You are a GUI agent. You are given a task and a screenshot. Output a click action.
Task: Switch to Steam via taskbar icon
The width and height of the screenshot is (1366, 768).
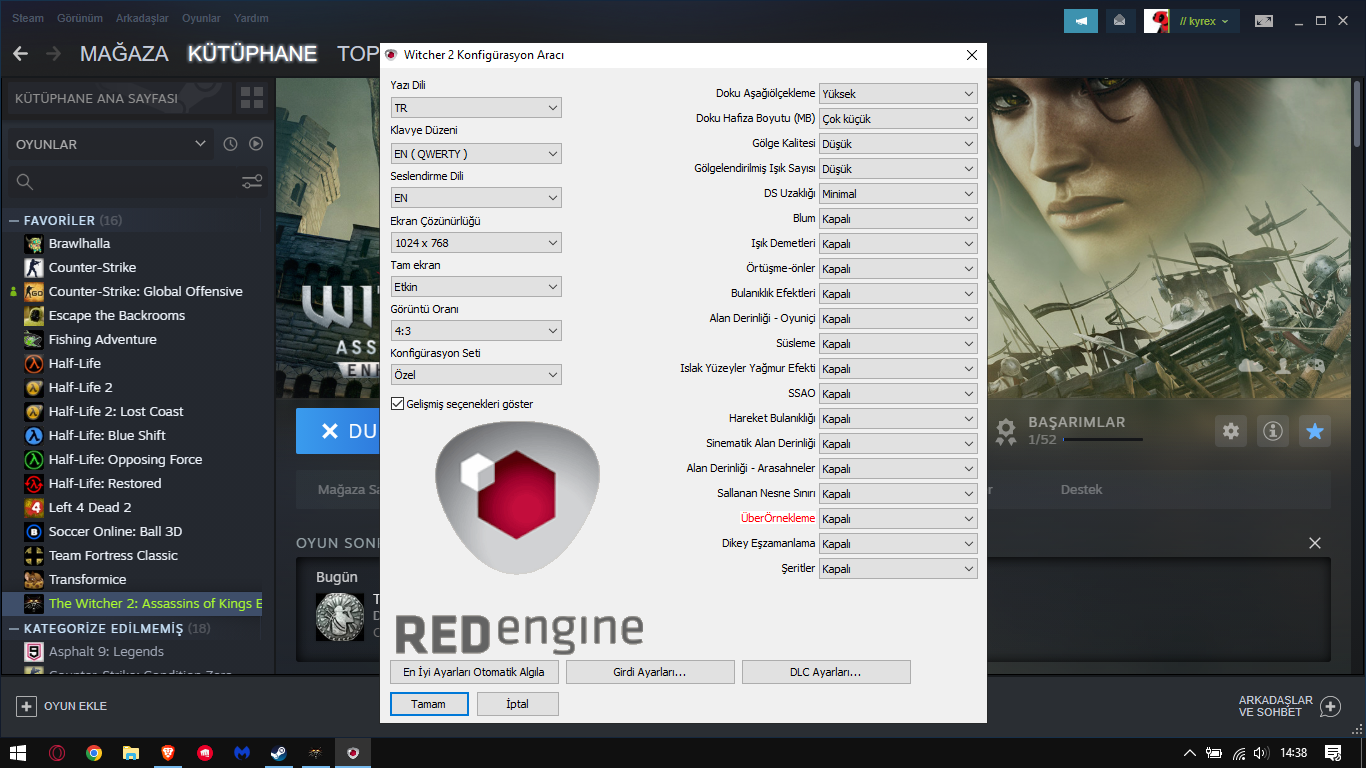pos(278,752)
